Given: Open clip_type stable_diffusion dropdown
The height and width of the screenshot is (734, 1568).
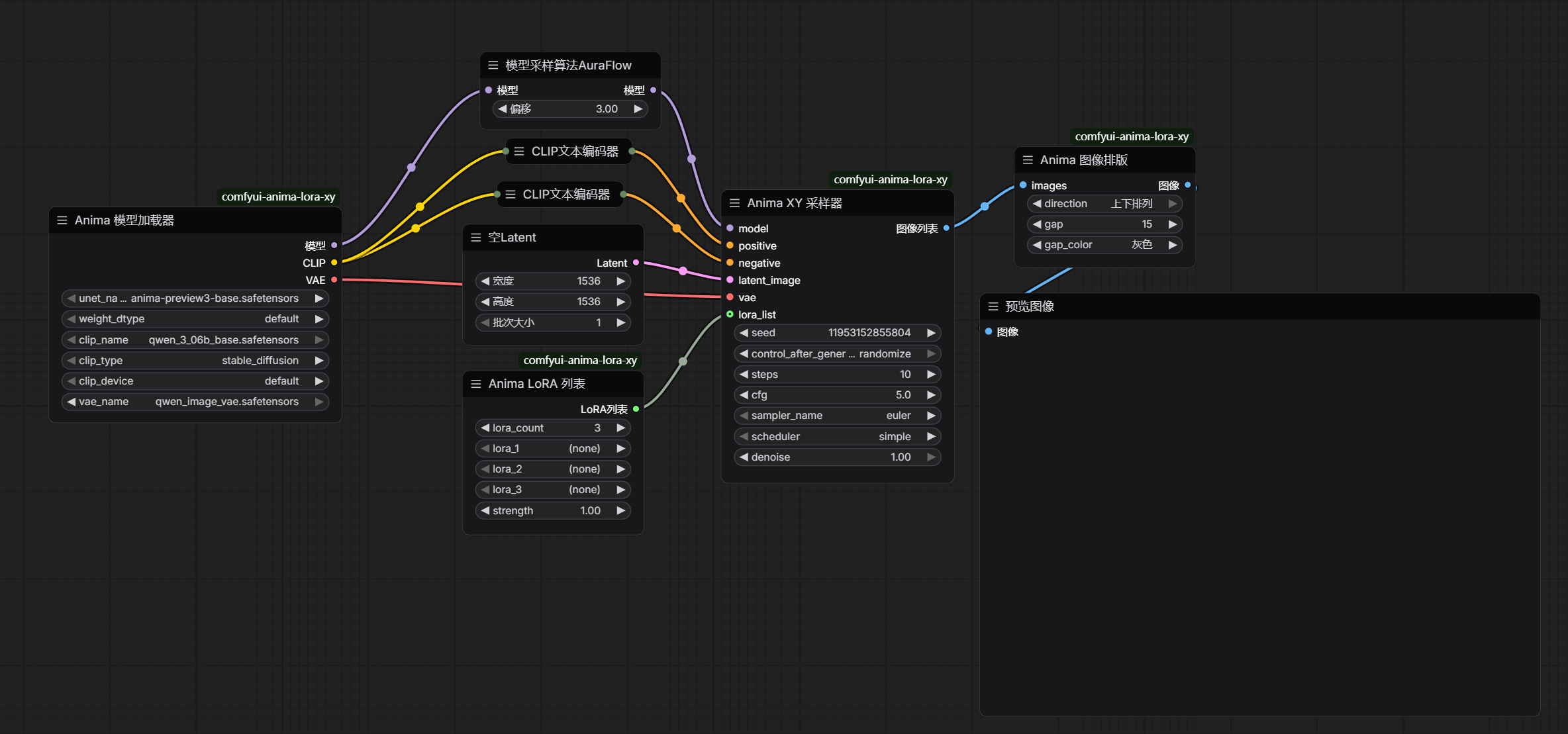Looking at the screenshot, I should 195,361.
